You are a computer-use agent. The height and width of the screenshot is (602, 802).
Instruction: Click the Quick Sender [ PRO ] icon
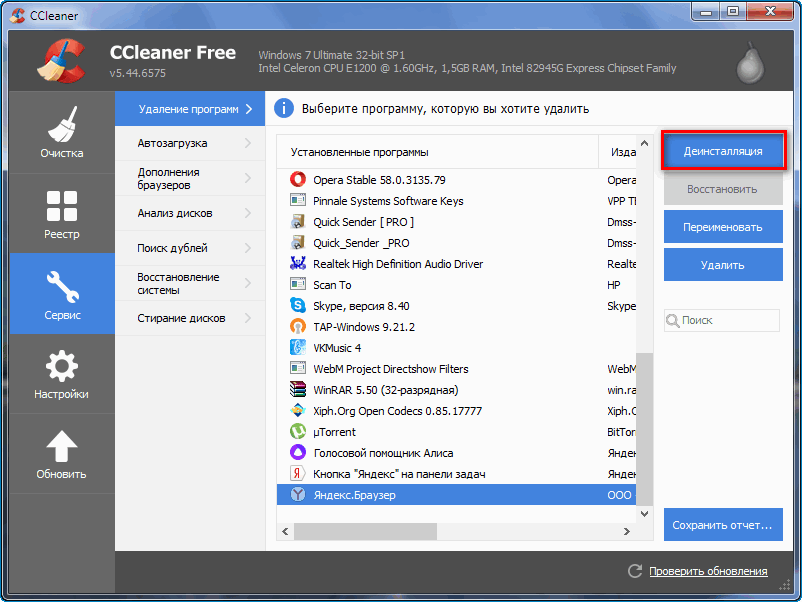298,221
